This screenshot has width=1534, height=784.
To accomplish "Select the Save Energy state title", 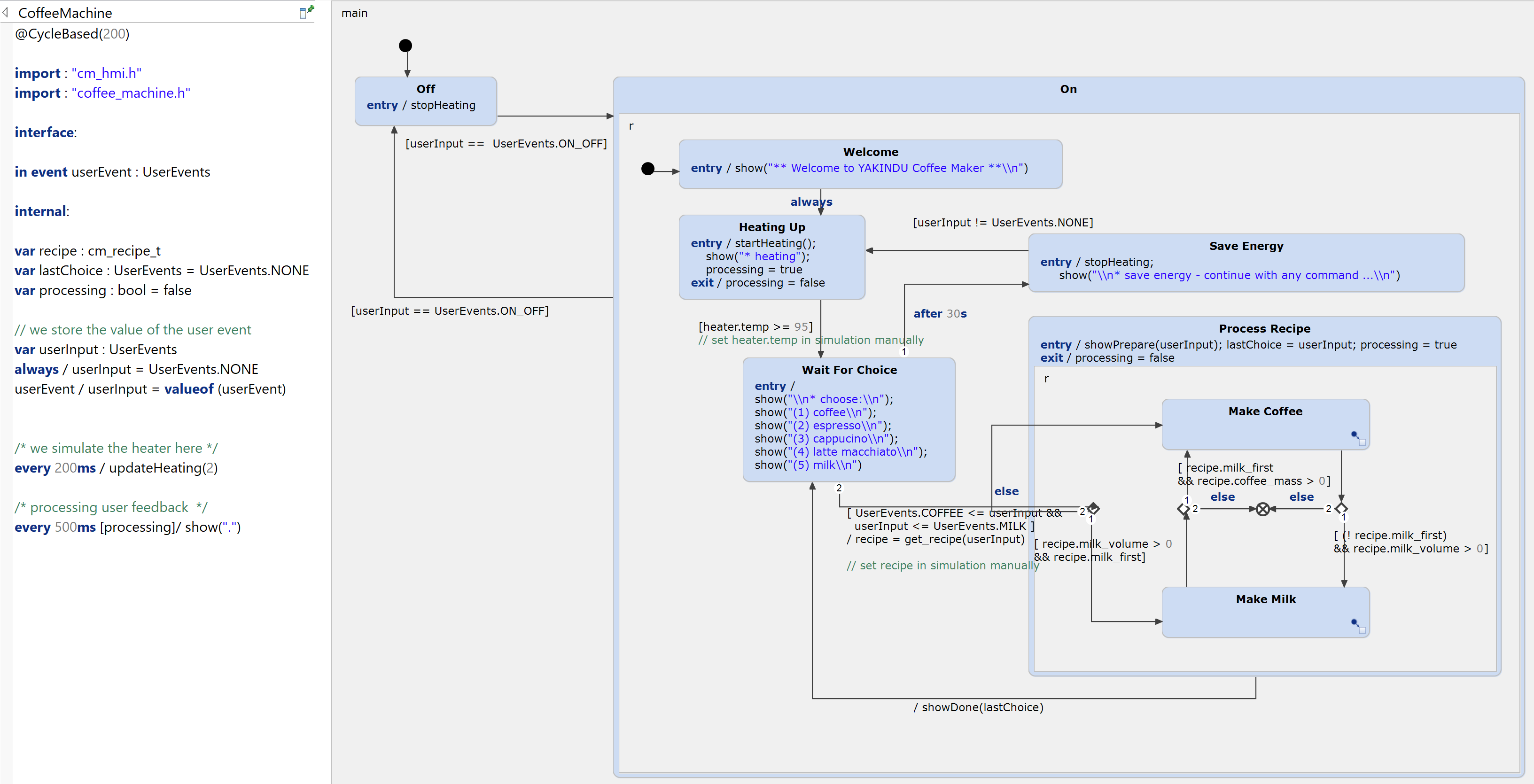I will 1246,246.
